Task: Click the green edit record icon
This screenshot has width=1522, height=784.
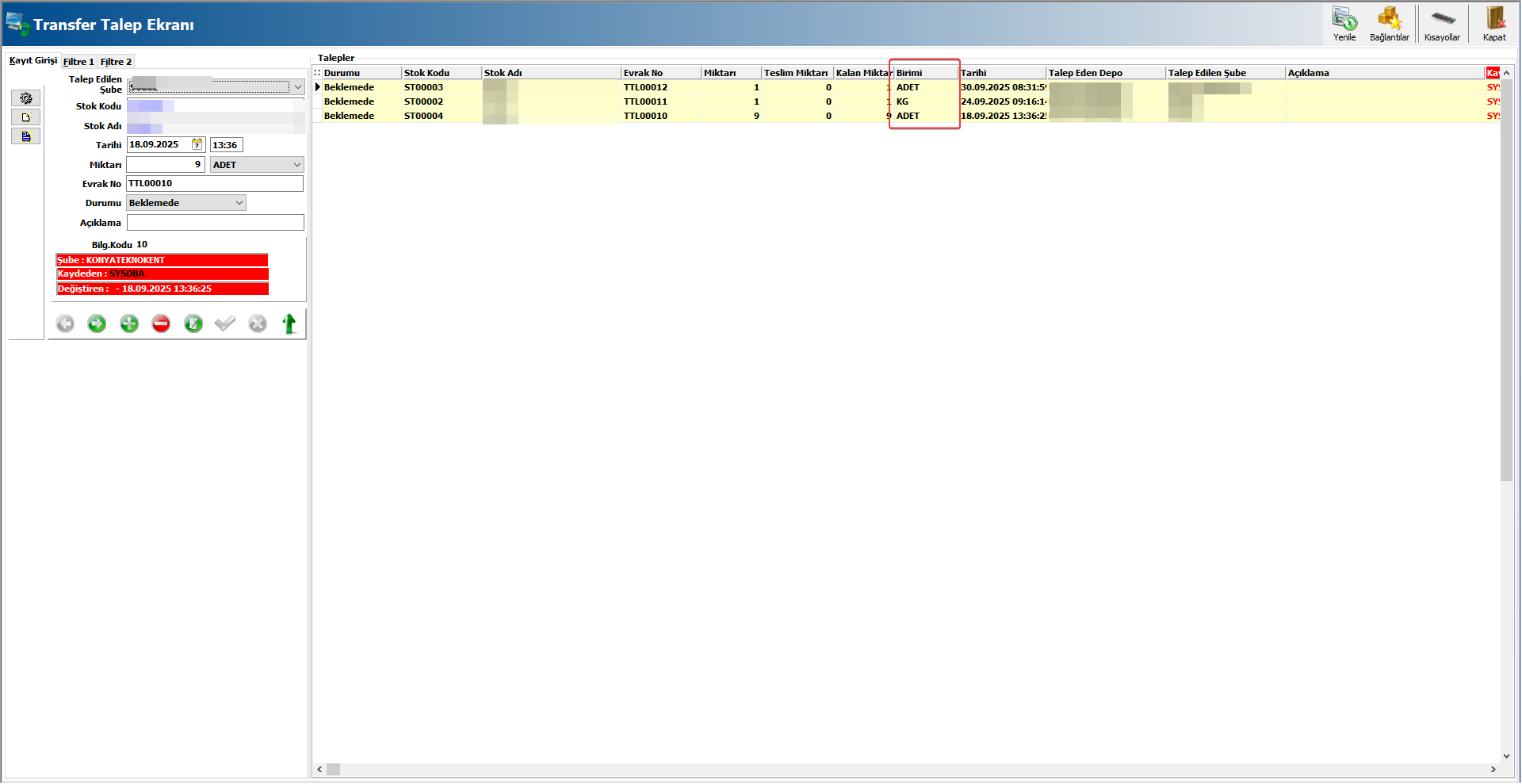Action: click(193, 323)
